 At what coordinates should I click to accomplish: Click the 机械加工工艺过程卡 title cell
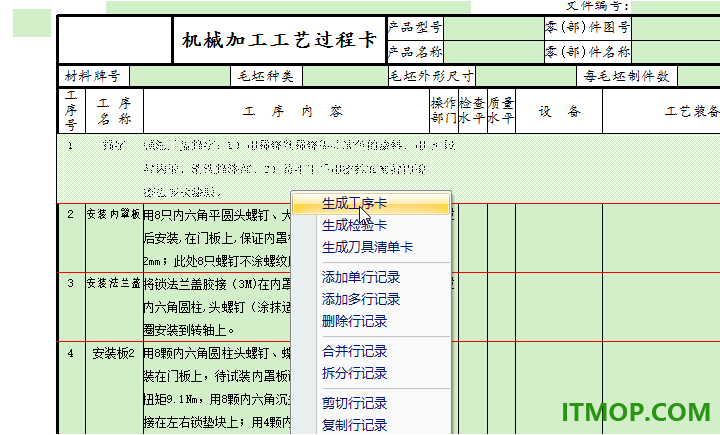click(279, 40)
